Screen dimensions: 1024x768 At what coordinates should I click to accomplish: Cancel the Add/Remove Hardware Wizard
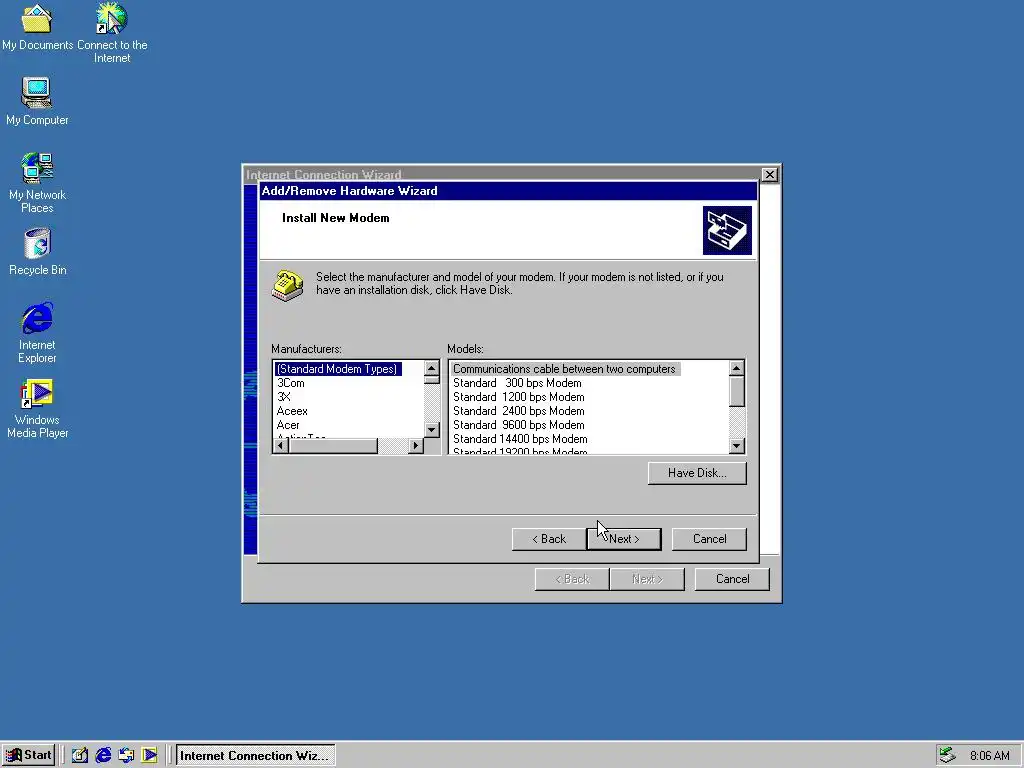point(709,539)
